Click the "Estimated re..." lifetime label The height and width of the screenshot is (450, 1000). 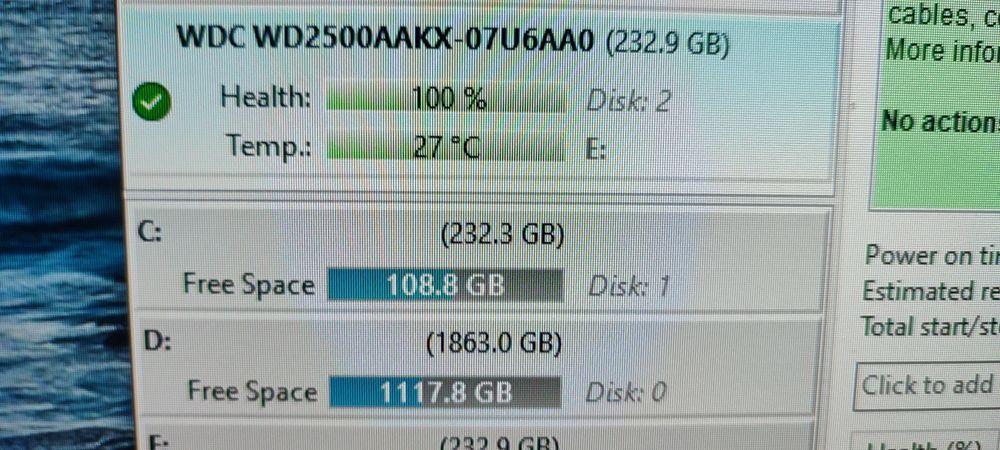[930, 292]
